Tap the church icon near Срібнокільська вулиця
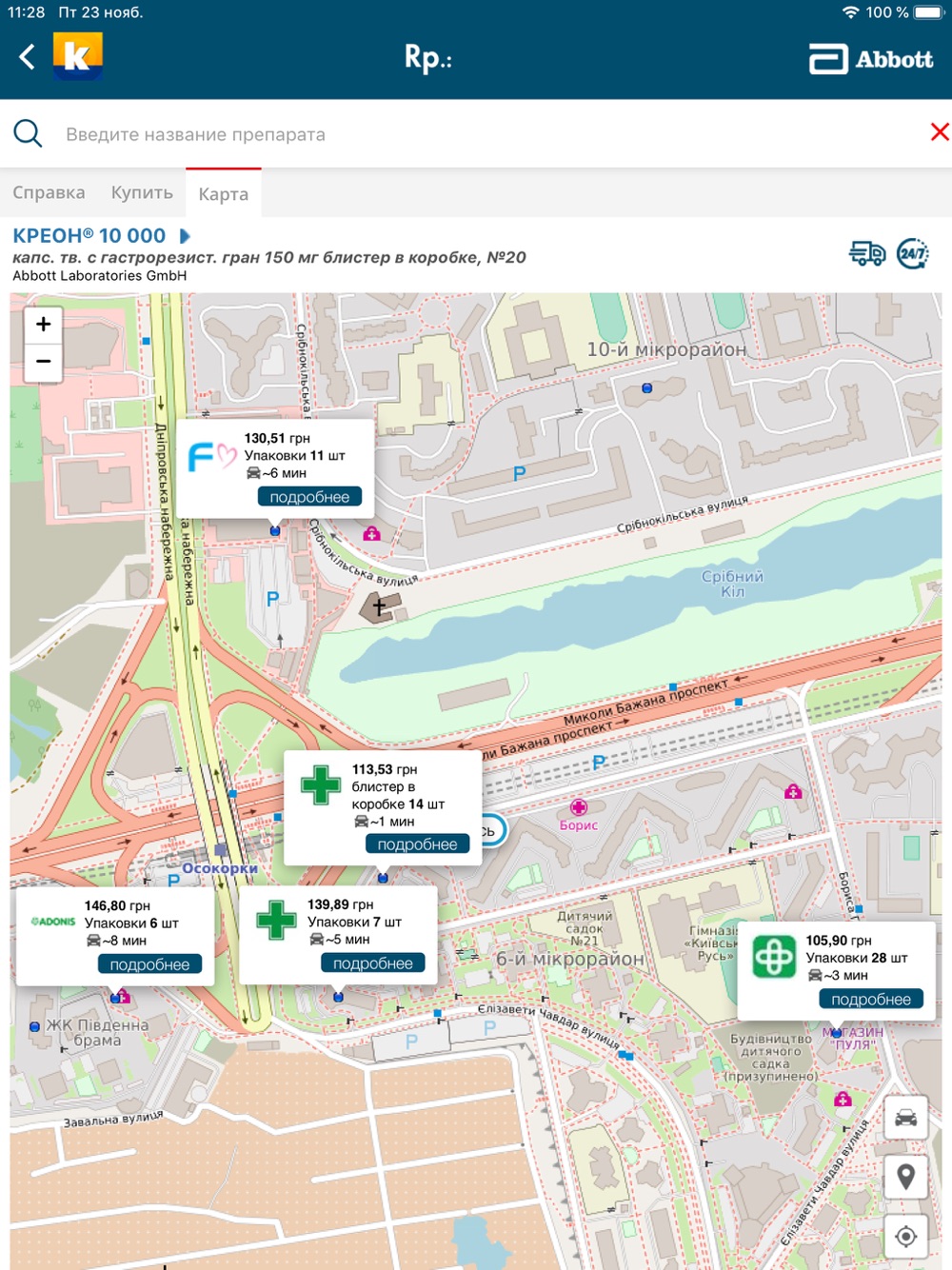Viewport: 952px width, 1270px height. point(379,606)
